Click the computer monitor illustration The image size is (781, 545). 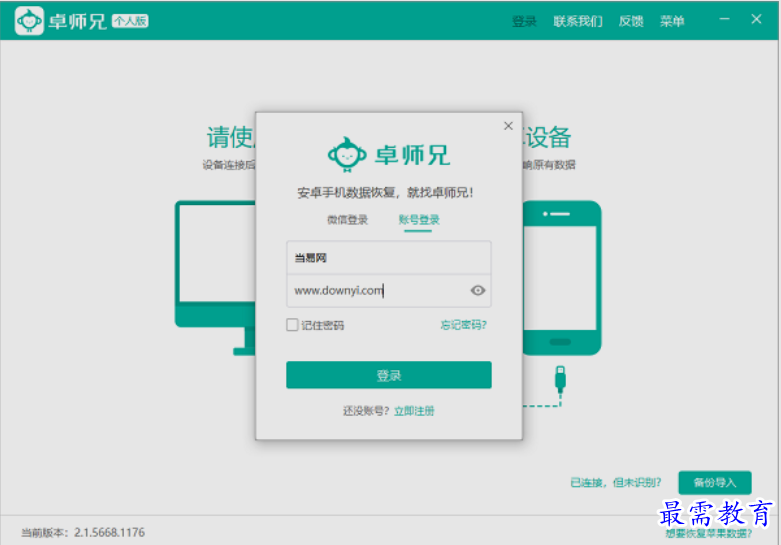(215, 278)
